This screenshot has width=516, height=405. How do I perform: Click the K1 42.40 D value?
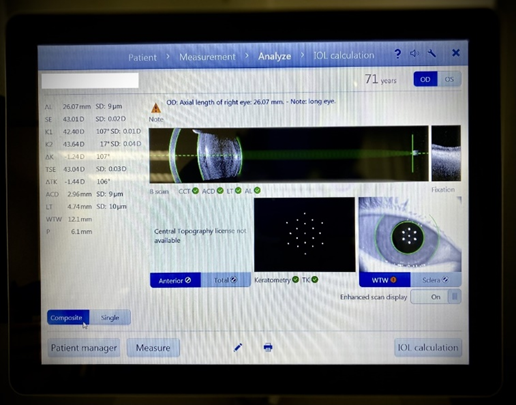[x=74, y=132]
